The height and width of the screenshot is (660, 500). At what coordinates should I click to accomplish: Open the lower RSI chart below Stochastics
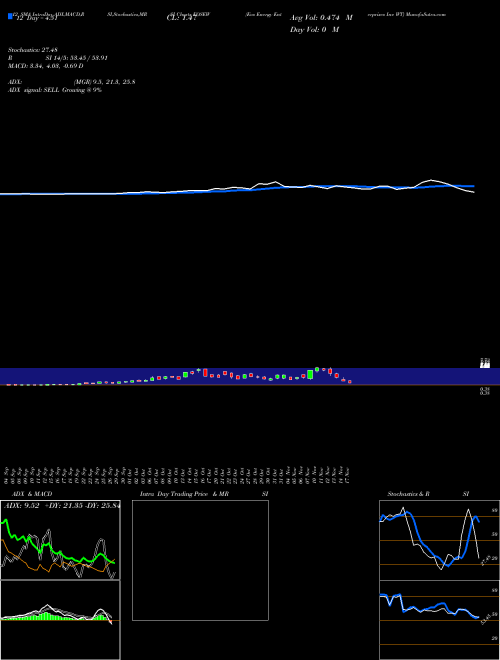click(439, 620)
